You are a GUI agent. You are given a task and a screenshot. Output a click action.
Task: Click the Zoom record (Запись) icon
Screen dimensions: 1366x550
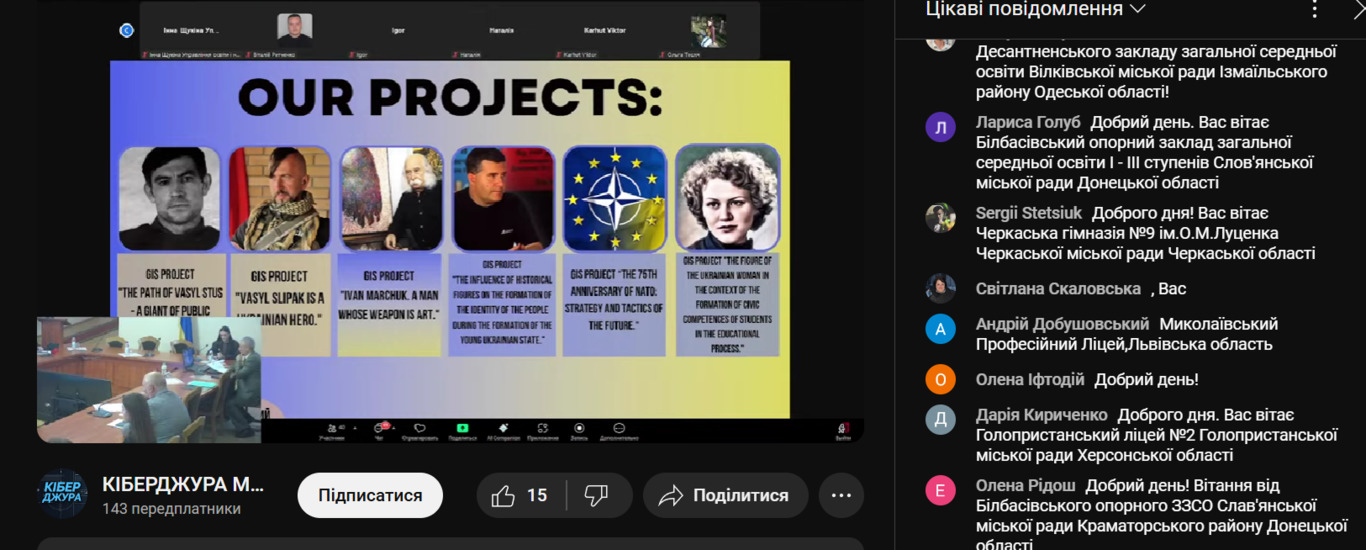(579, 428)
